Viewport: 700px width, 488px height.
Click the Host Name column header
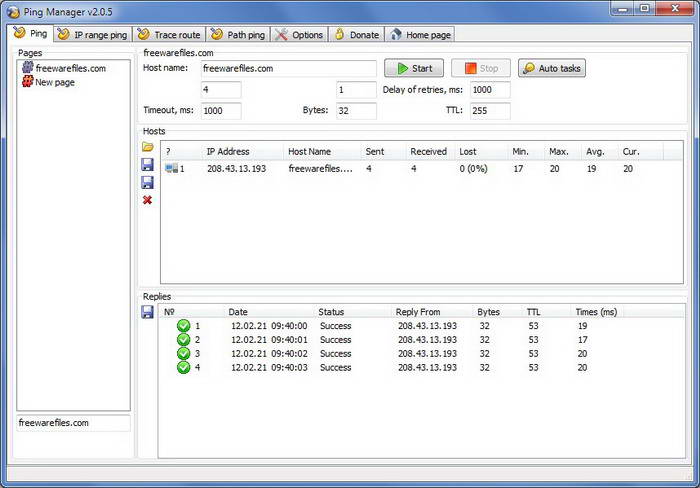click(322, 151)
